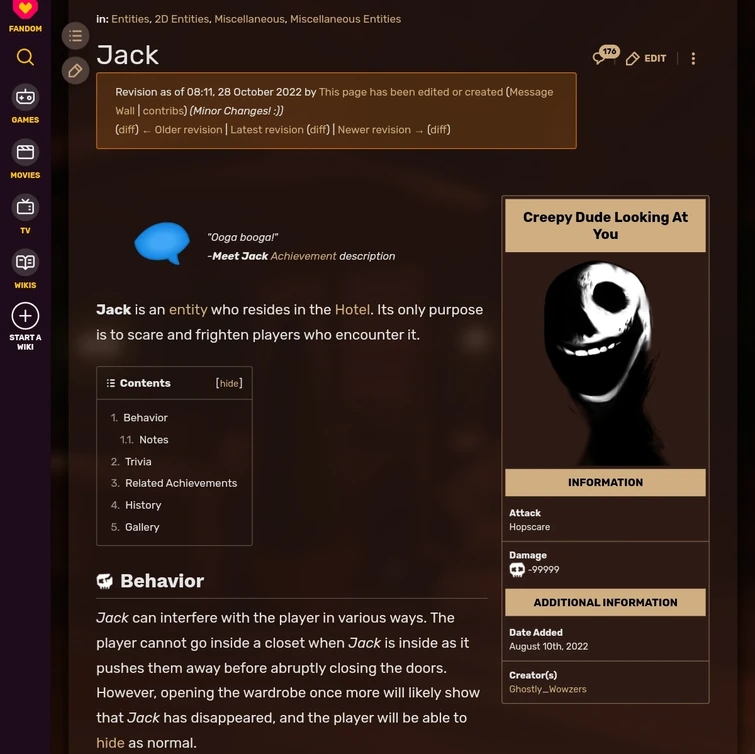Jump to Trivia in contents
This screenshot has height=754, width=755.
point(138,462)
